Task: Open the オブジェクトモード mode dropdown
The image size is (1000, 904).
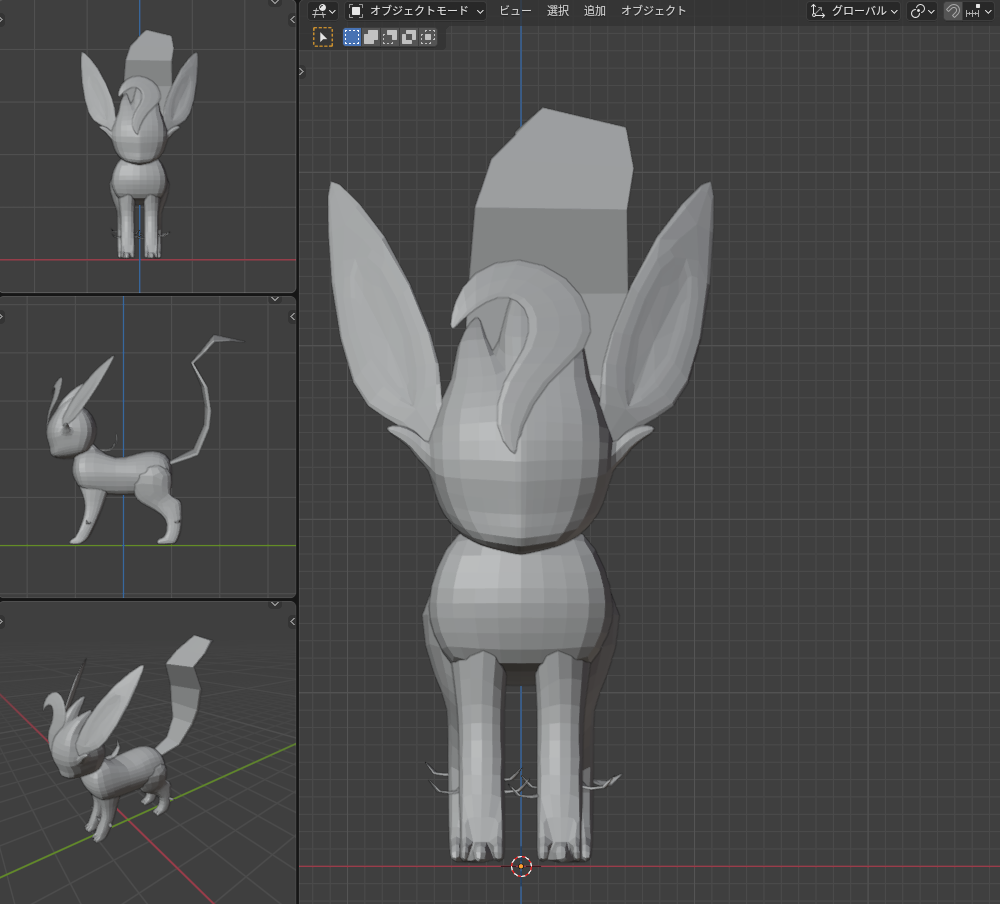Action: [416, 11]
